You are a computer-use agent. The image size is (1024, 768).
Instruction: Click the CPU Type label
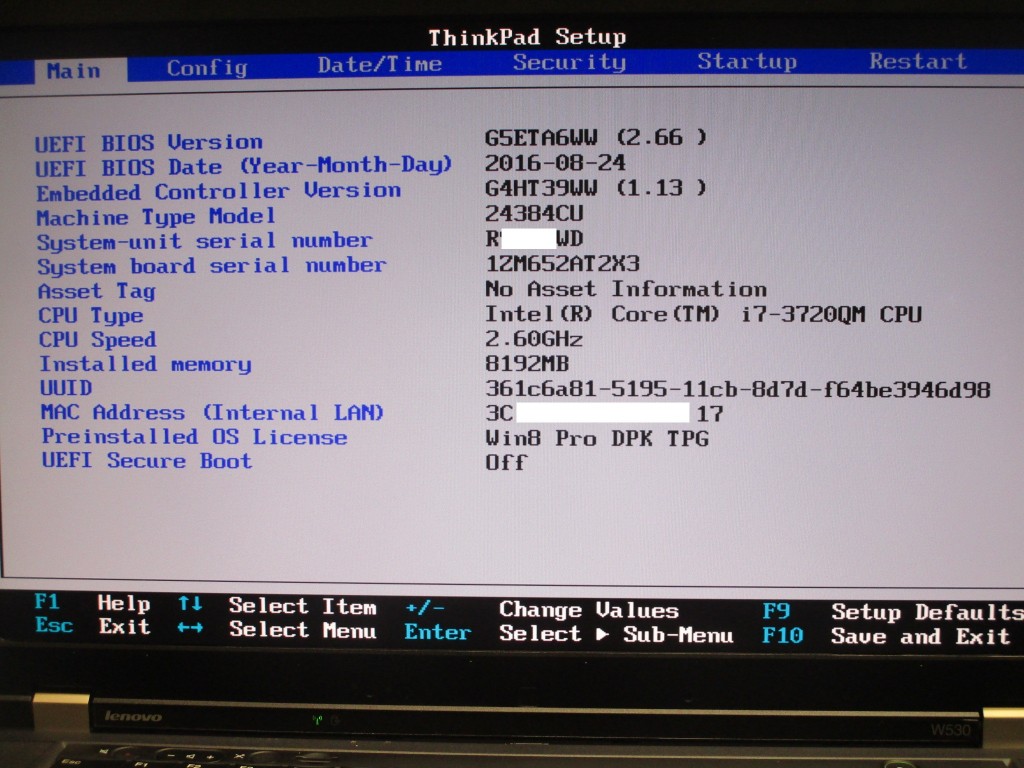[91, 315]
